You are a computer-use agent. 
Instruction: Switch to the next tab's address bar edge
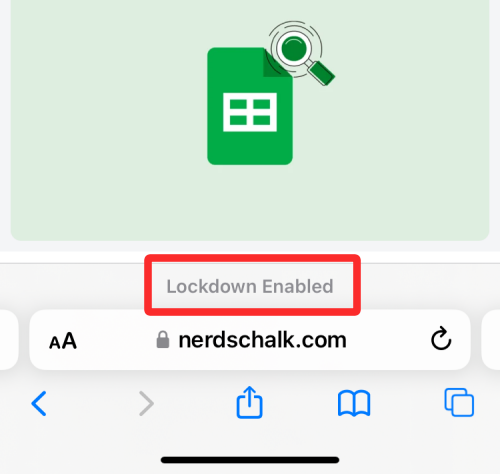click(x=491, y=340)
